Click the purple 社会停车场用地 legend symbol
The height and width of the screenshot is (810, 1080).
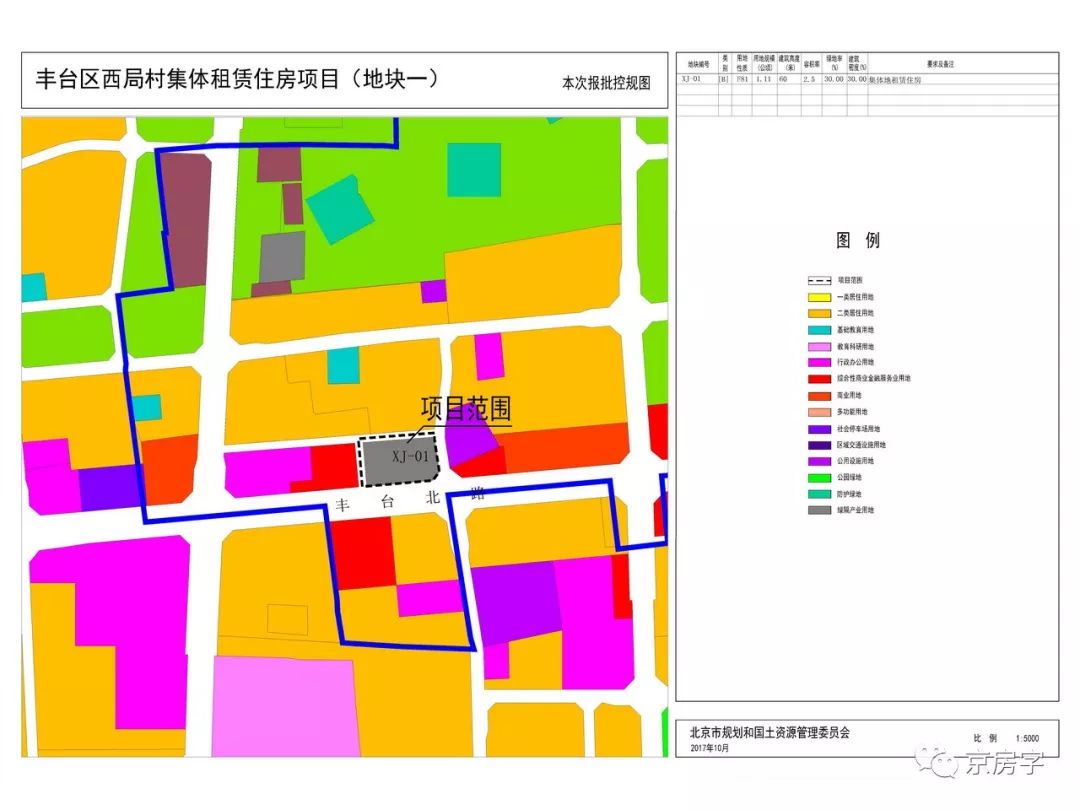[818, 429]
